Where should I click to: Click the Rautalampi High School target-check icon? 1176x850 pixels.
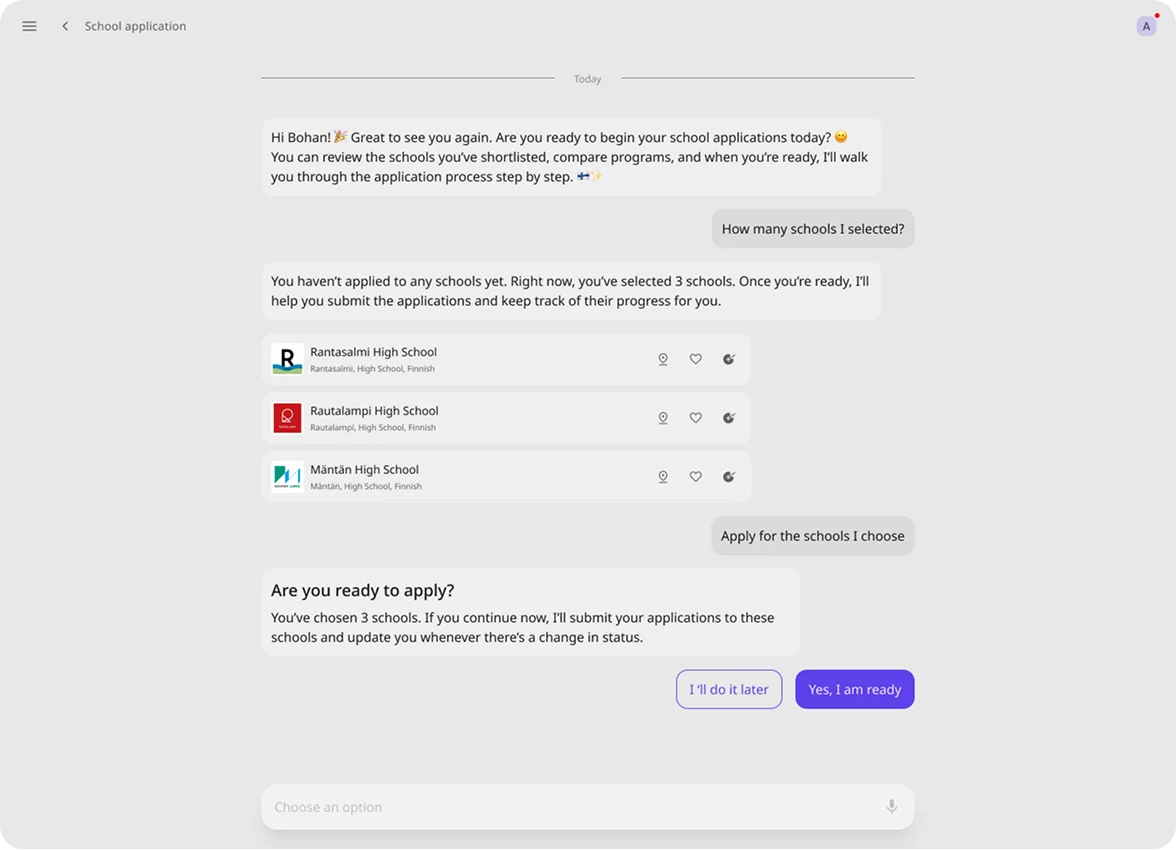click(x=729, y=418)
